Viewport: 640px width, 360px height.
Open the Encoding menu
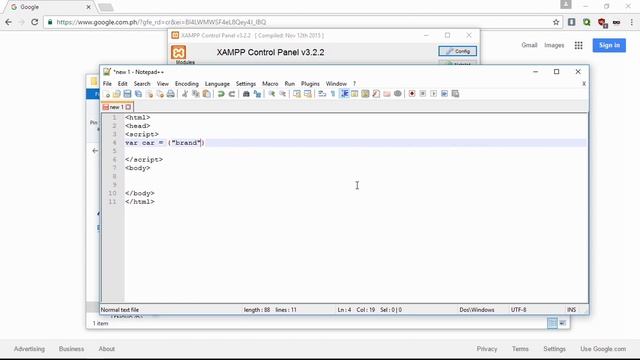click(187, 84)
